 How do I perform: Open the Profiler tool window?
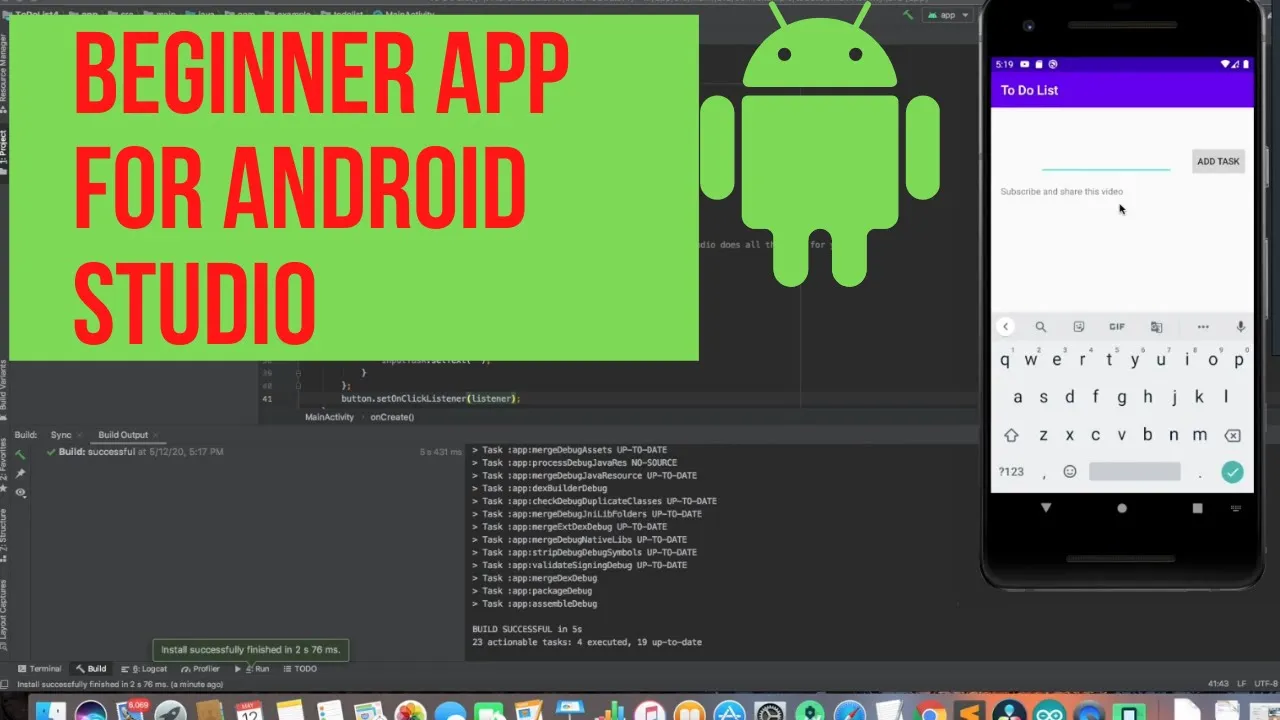[x=200, y=669]
